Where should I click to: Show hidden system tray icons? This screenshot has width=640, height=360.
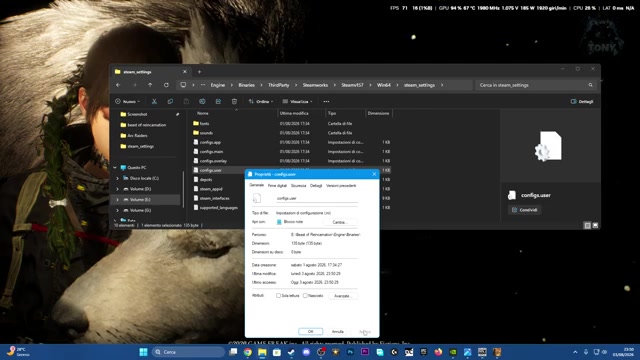(x=575, y=352)
